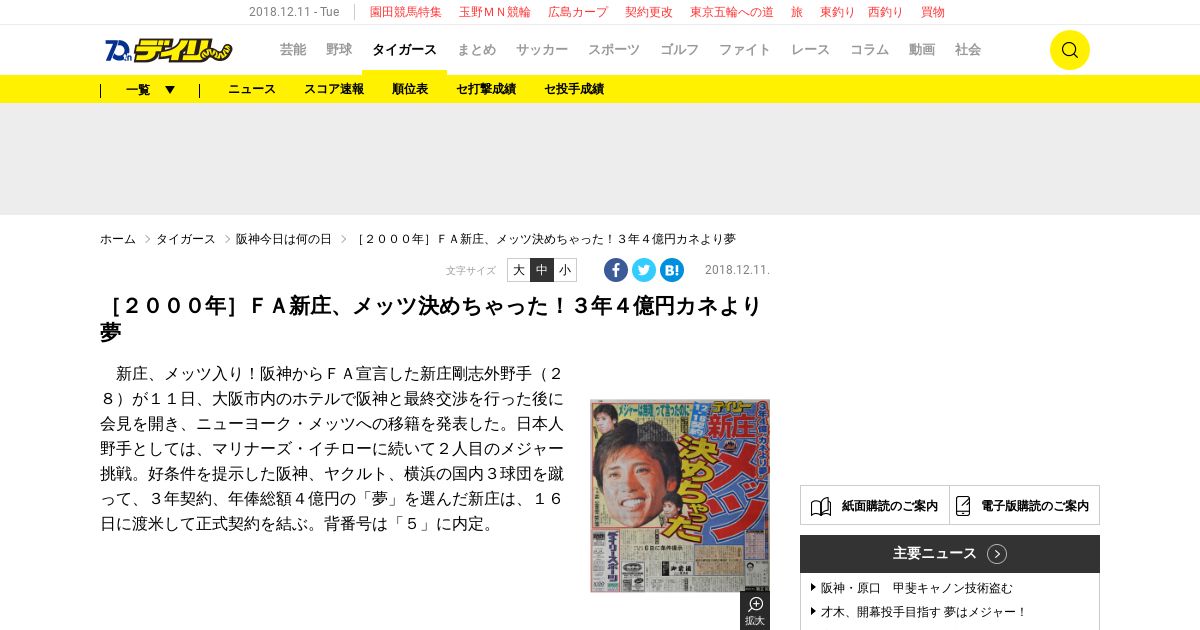Click 紙面購読のご案内 button
The height and width of the screenshot is (630, 1200).
(875, 505)
